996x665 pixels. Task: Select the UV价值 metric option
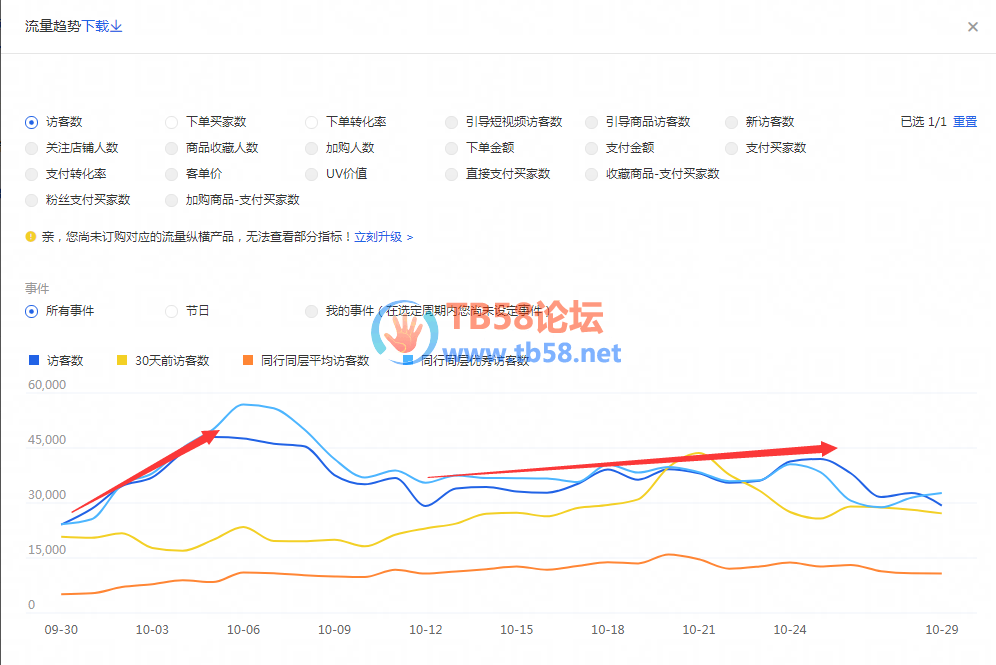click(312, 174)
